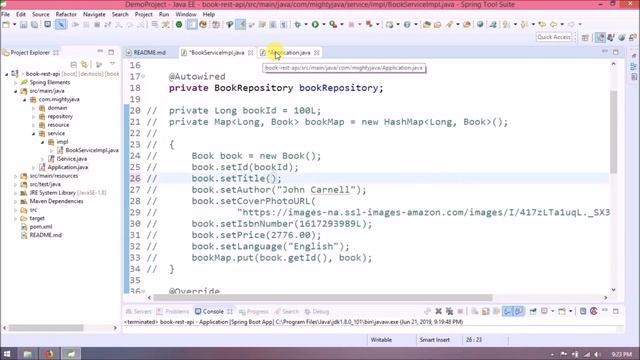Image resolution: width=640 pixels, height=360 pixels.
Task: Expand the src/main/resources folder
Action: [x=16, y=176]
